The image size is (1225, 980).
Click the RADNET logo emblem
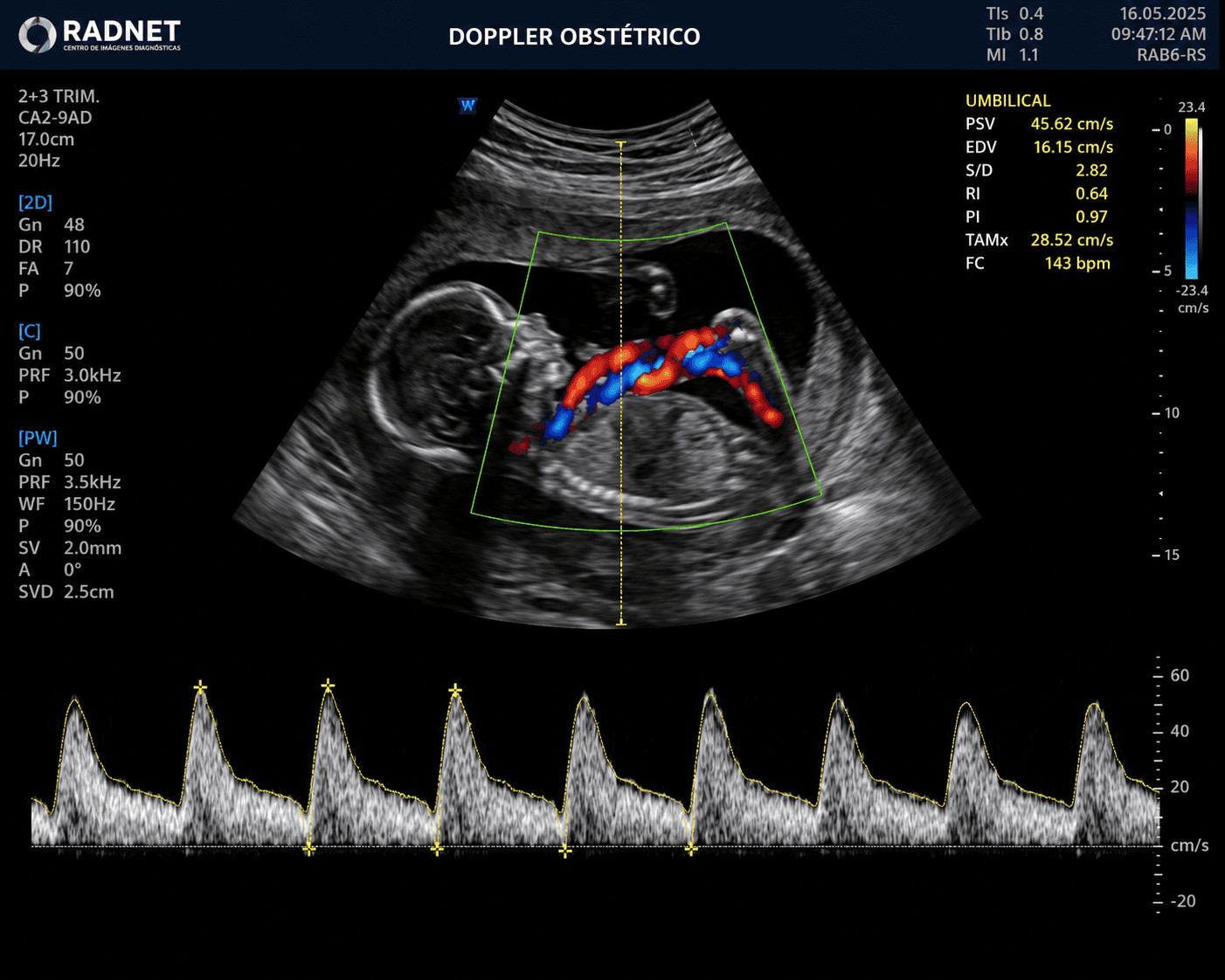(37, 35)
